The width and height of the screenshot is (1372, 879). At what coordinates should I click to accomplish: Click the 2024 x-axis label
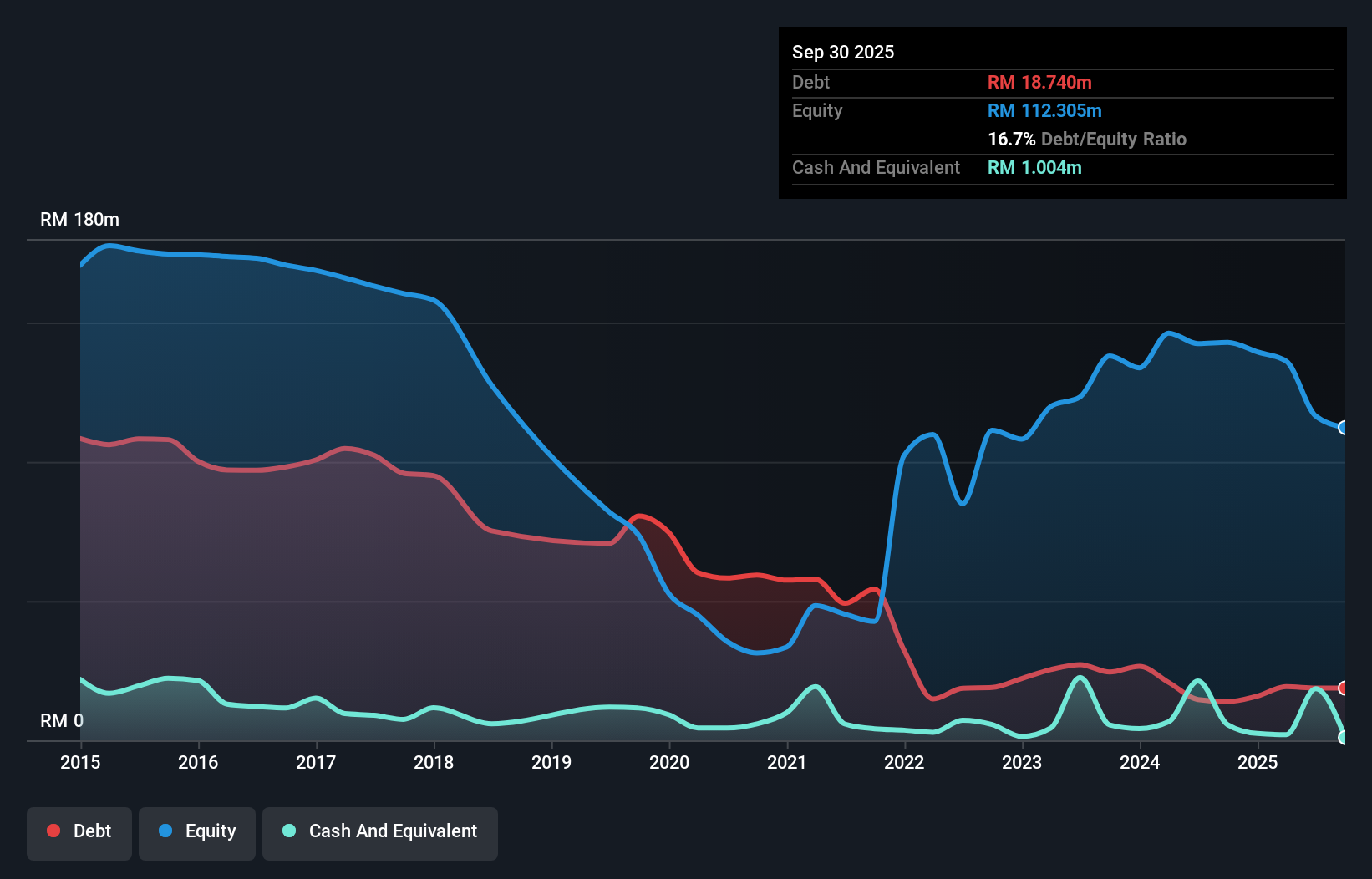pos(1140,762)
